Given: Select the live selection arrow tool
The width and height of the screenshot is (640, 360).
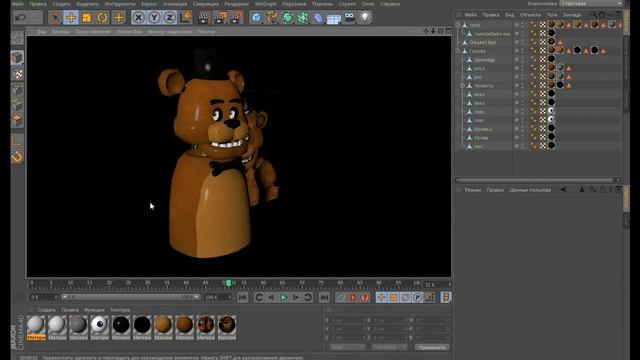Looking at the screenshot, I should (x=55, y=18).
